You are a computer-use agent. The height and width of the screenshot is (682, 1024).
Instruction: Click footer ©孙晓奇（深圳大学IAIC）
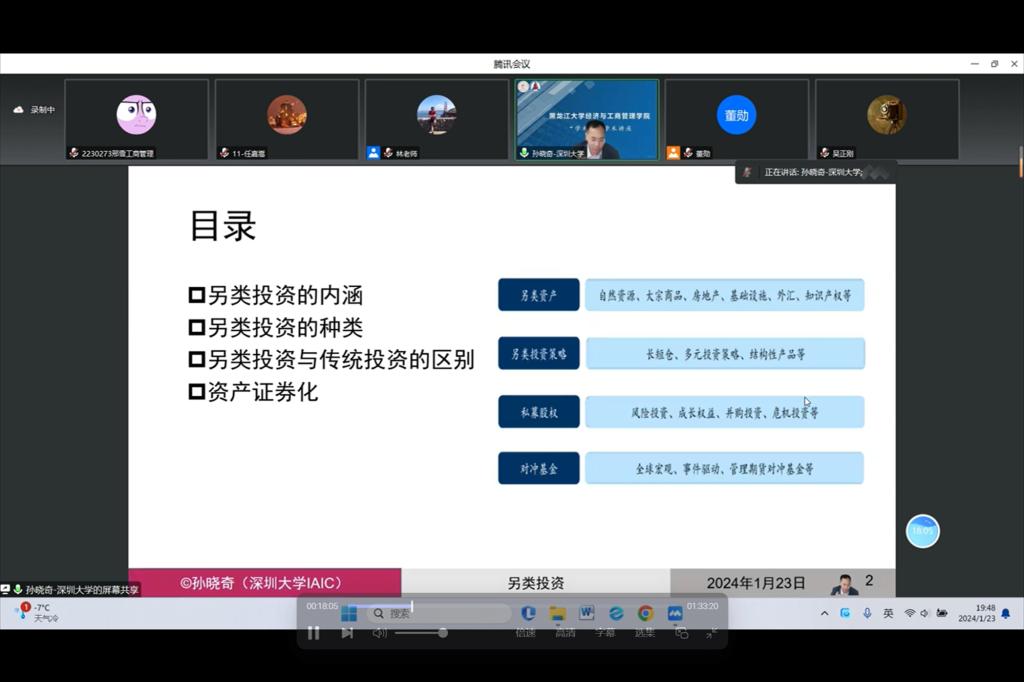(262, 583)
